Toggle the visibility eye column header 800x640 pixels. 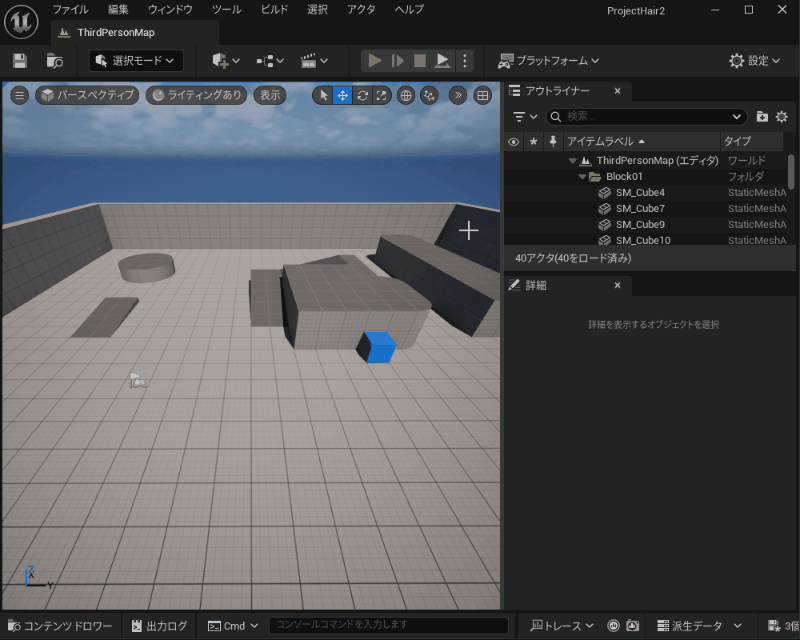514,142
